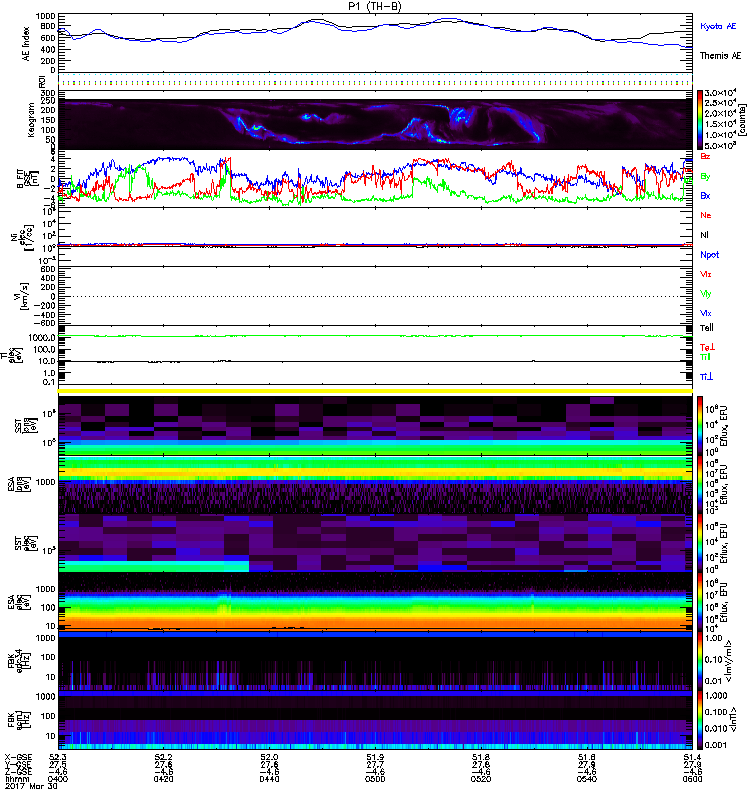The height and width of the screenshot is (800, 750).
Task: Click the "Te||" temperature legend entry
Action: pos(707,328)
